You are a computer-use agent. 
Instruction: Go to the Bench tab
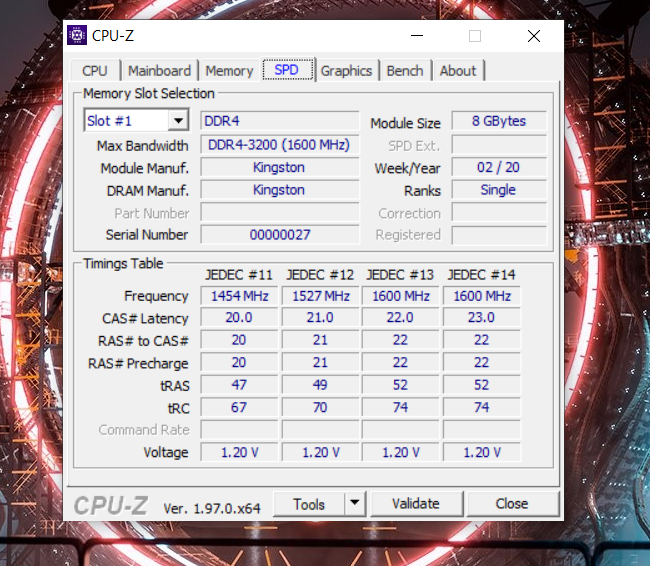405,71
